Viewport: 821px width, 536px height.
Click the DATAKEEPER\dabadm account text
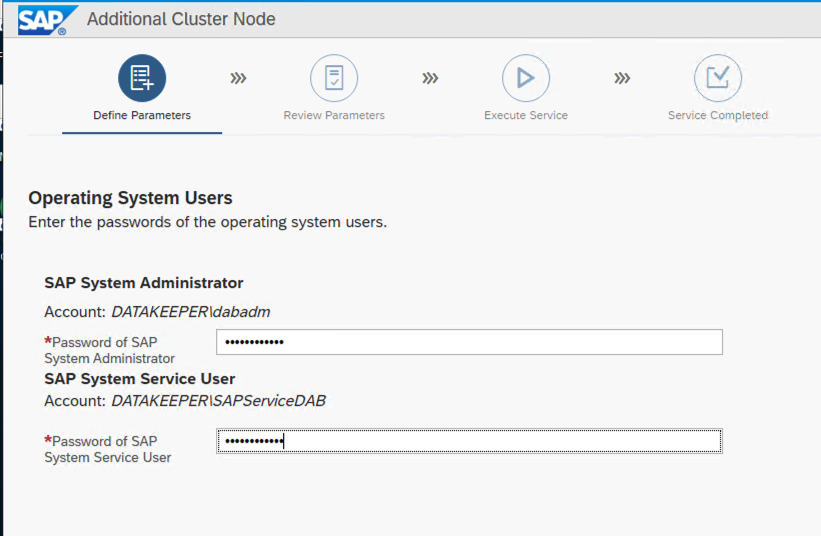(191, 311)
